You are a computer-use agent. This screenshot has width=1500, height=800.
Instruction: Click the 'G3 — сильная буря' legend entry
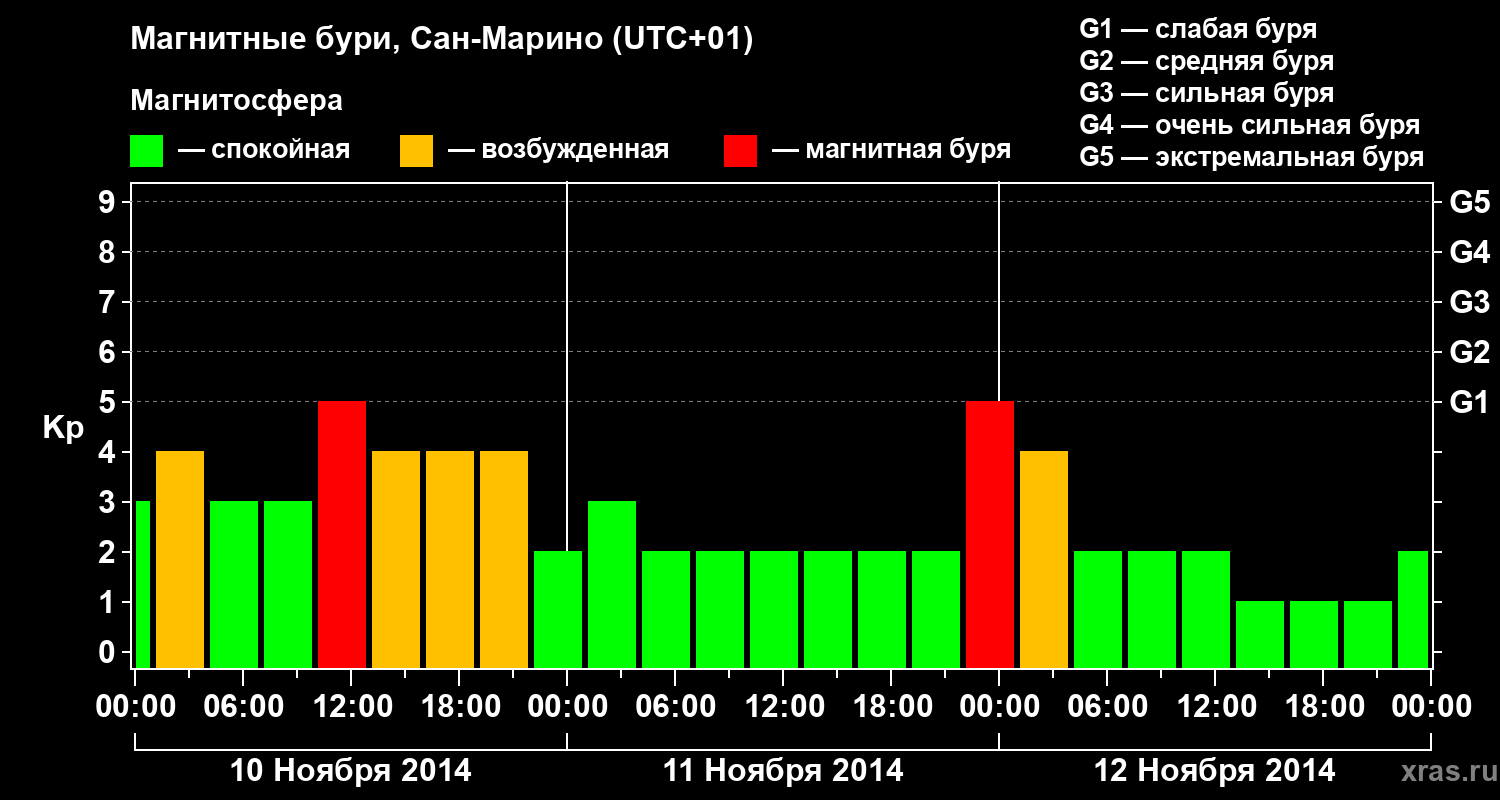click(x=1206, y=93)
